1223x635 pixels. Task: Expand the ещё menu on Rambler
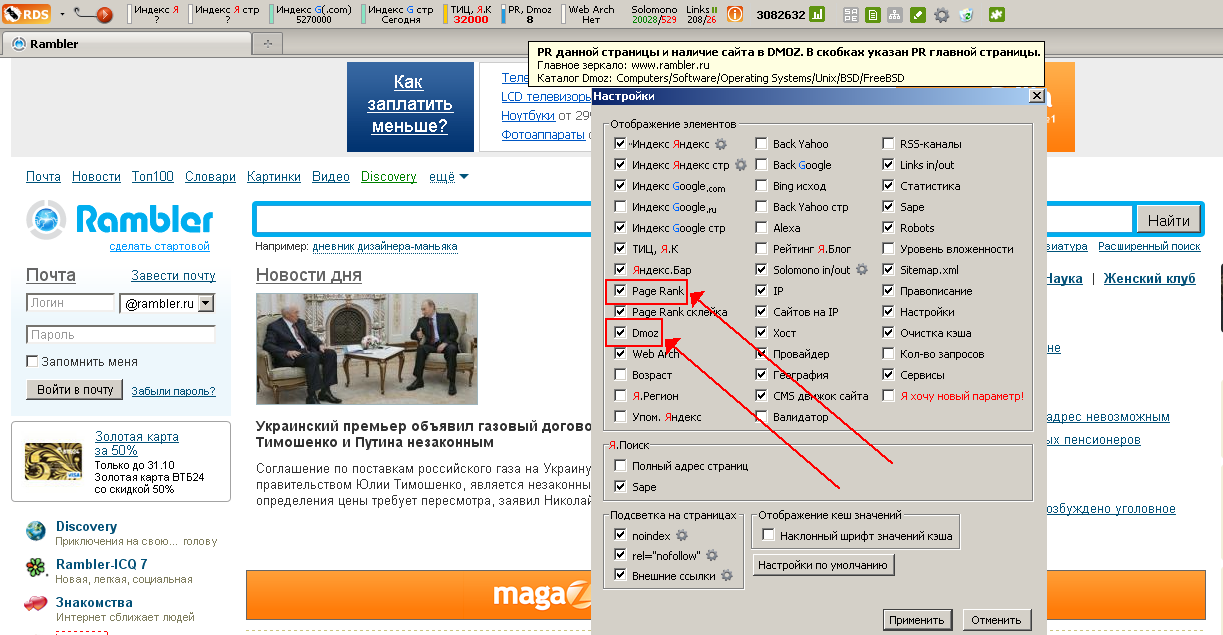(448, 177)
